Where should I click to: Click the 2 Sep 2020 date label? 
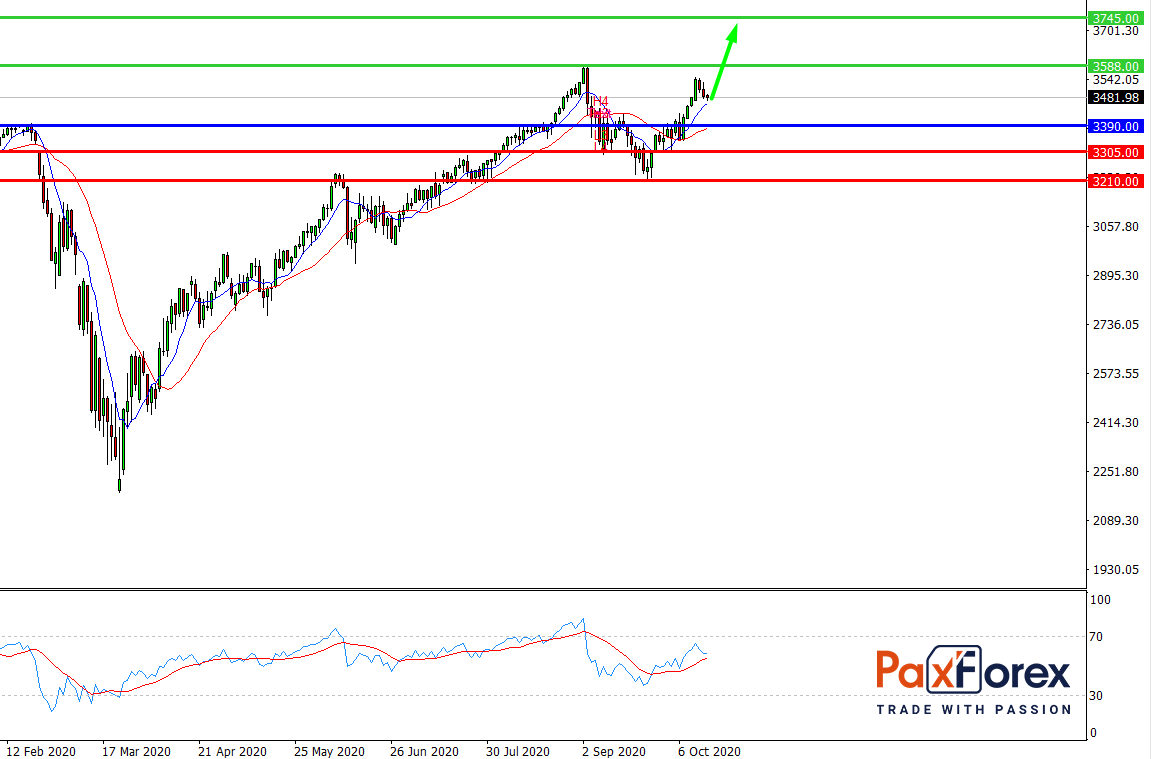pos(614,751)
